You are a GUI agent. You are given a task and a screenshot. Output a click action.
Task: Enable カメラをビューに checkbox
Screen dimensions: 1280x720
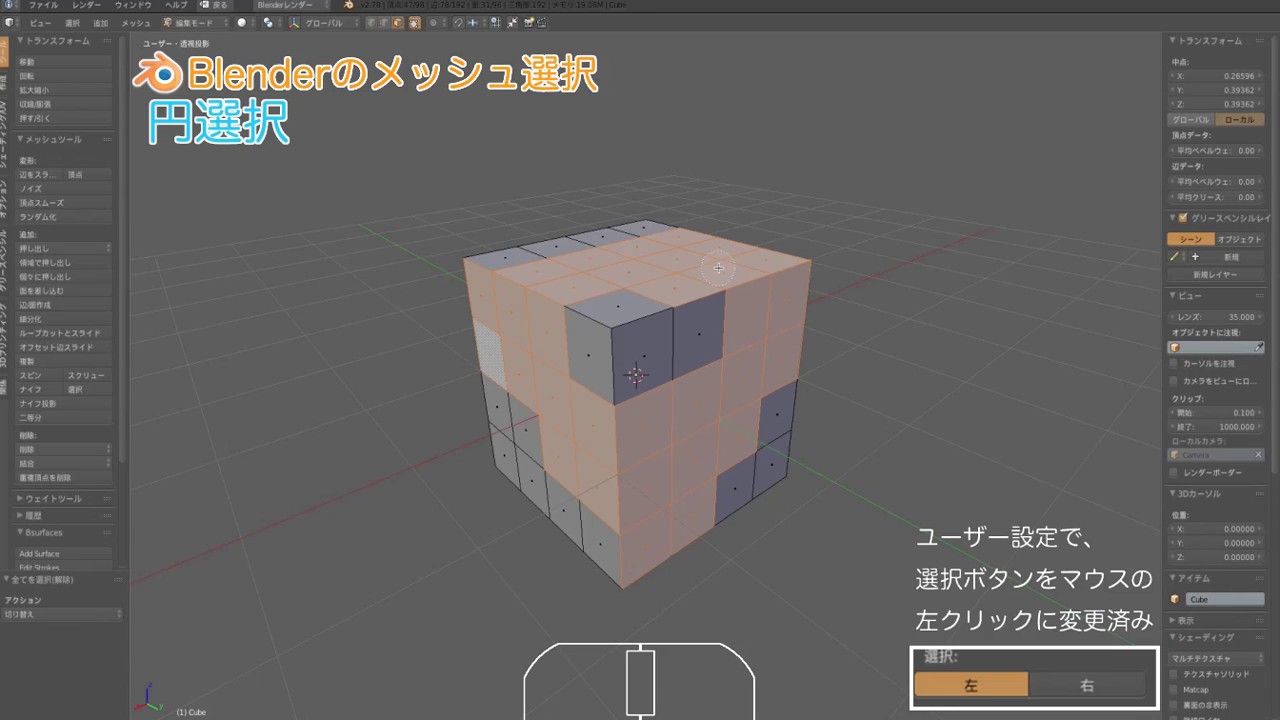pos(1175,381)
